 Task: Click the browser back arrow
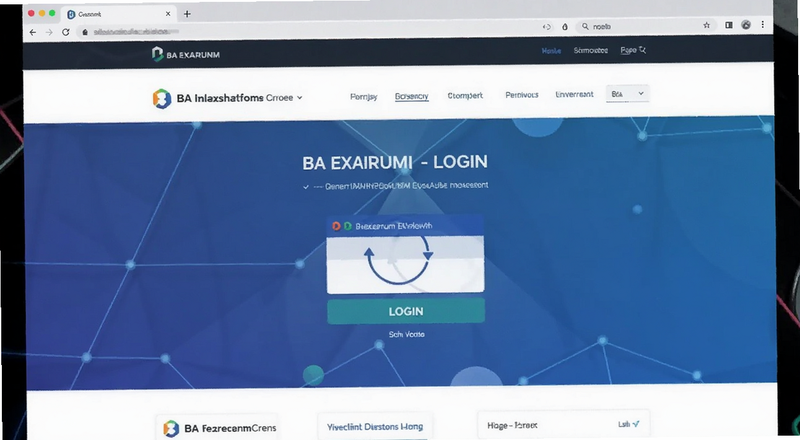coord(33,32)
